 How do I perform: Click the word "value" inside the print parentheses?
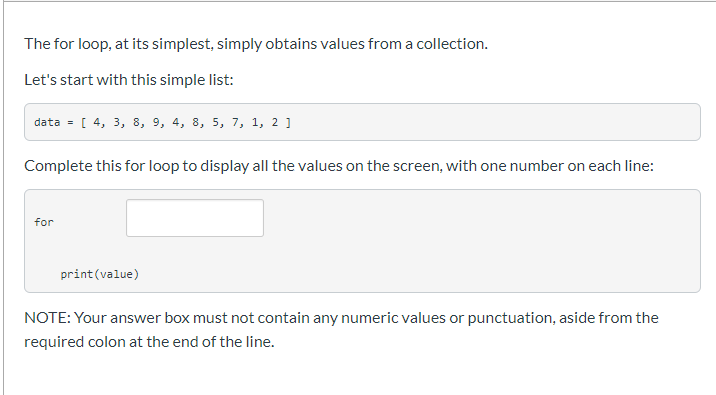(x=116, y=274)
